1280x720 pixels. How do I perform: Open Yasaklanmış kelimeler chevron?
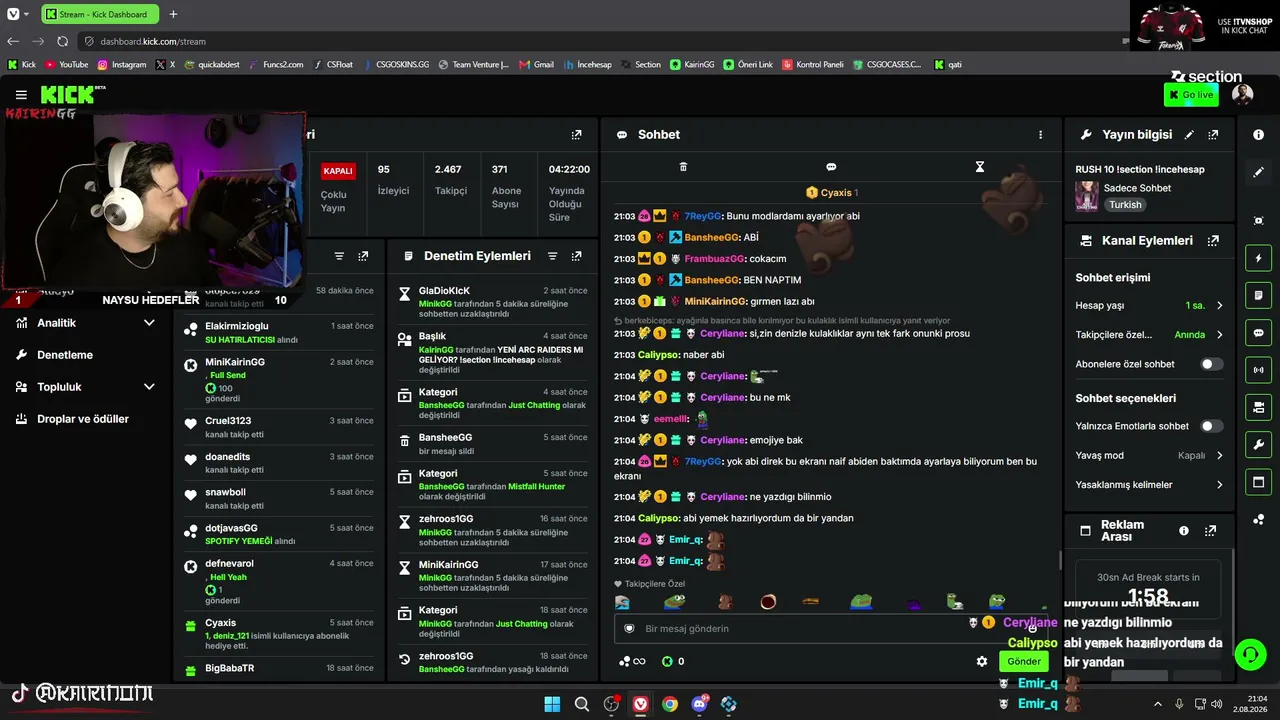tap(1219, 485)
